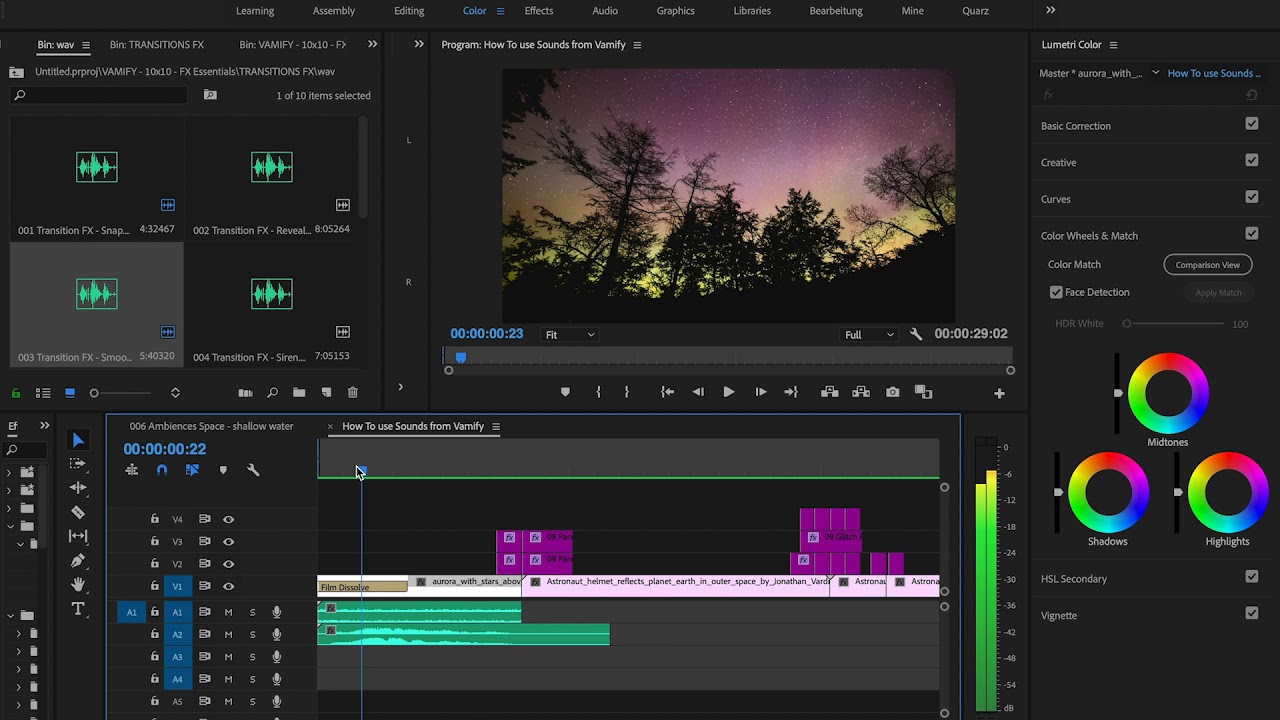
Task: Open timeline display settings wrench
Action: pyautogui.click(x=253, y=470)
